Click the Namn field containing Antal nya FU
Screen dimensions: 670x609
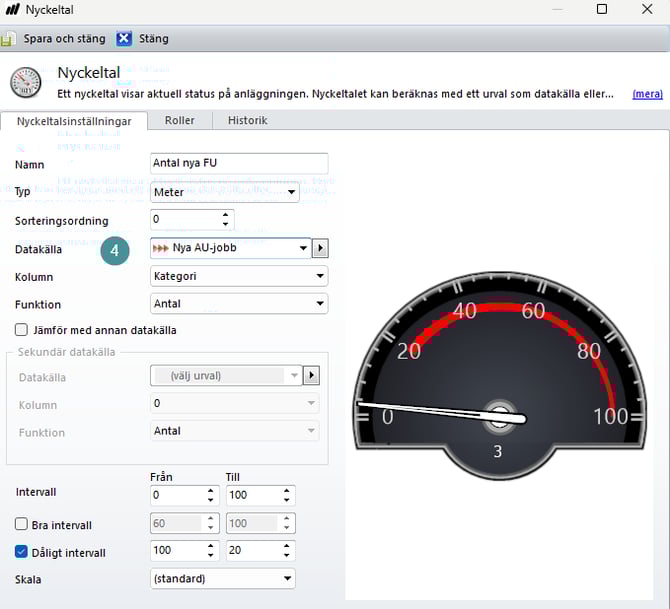click(238, 164)
